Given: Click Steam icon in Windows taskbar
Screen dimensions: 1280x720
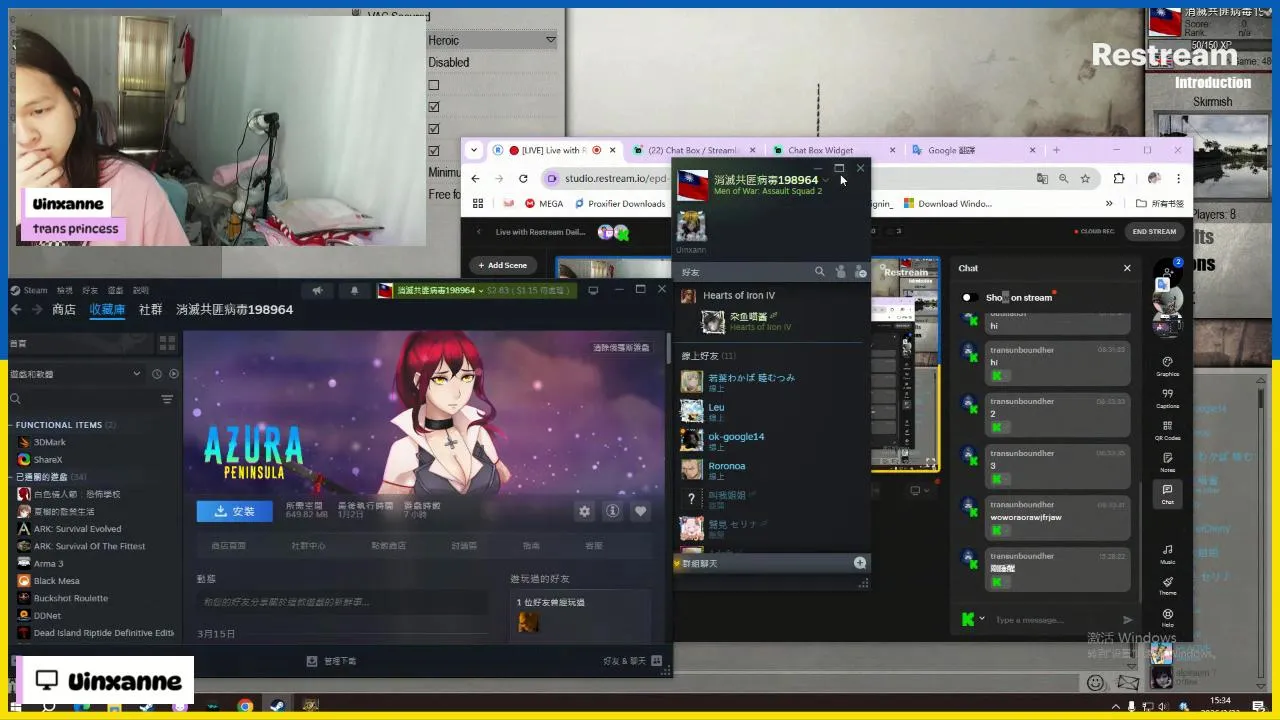Looking at the screenshot, I should pos(277,706).
